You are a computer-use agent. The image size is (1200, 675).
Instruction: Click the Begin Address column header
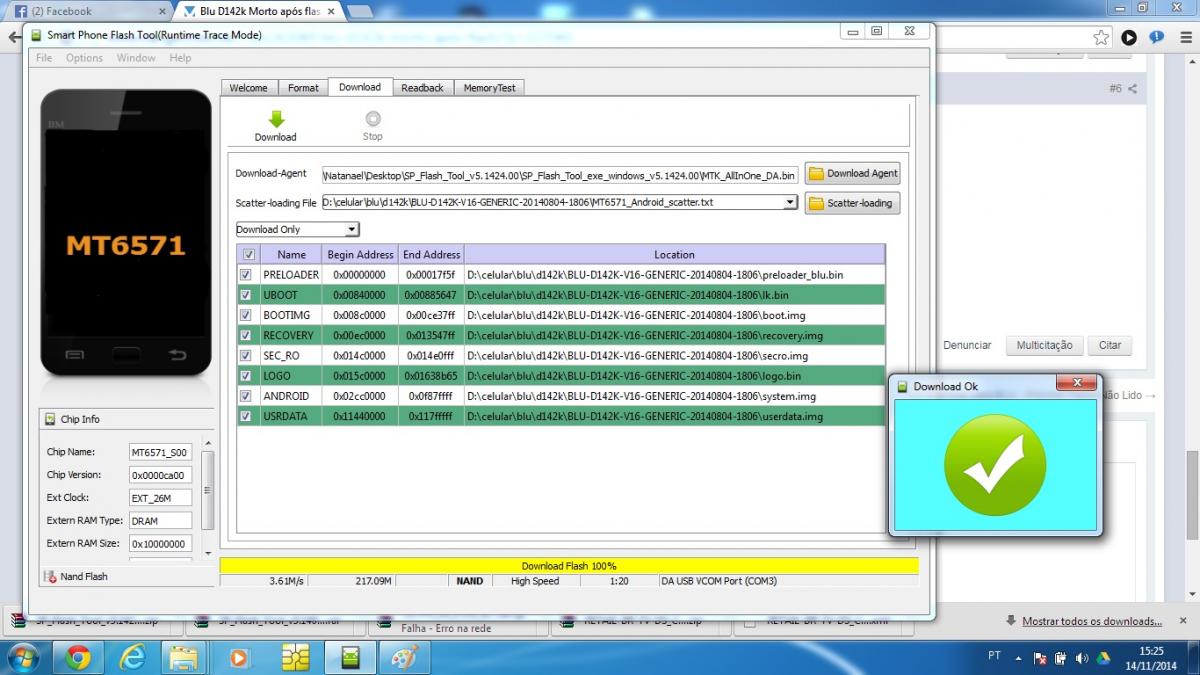pos(361,255)
